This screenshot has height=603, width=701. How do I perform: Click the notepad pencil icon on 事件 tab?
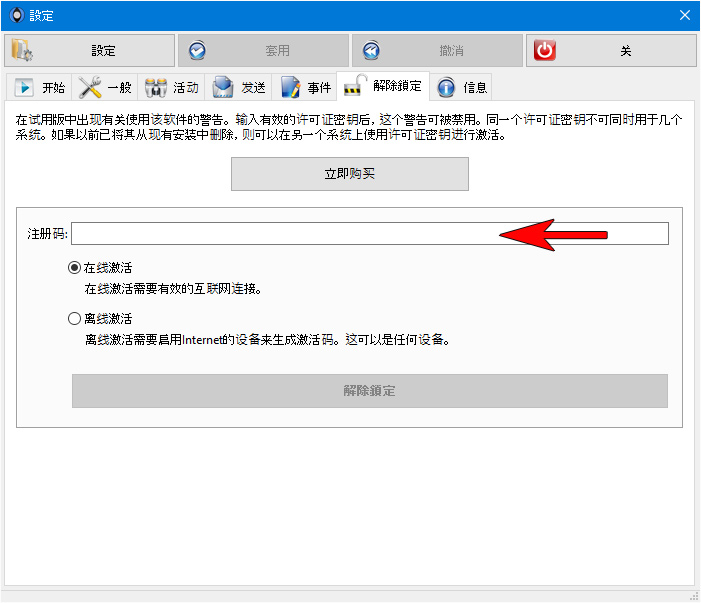(x=290, y=87)
